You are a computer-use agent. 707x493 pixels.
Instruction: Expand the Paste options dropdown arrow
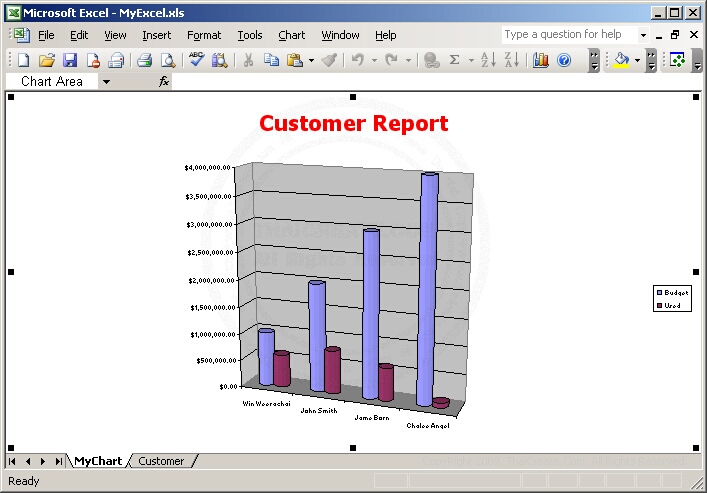[311, 60]
